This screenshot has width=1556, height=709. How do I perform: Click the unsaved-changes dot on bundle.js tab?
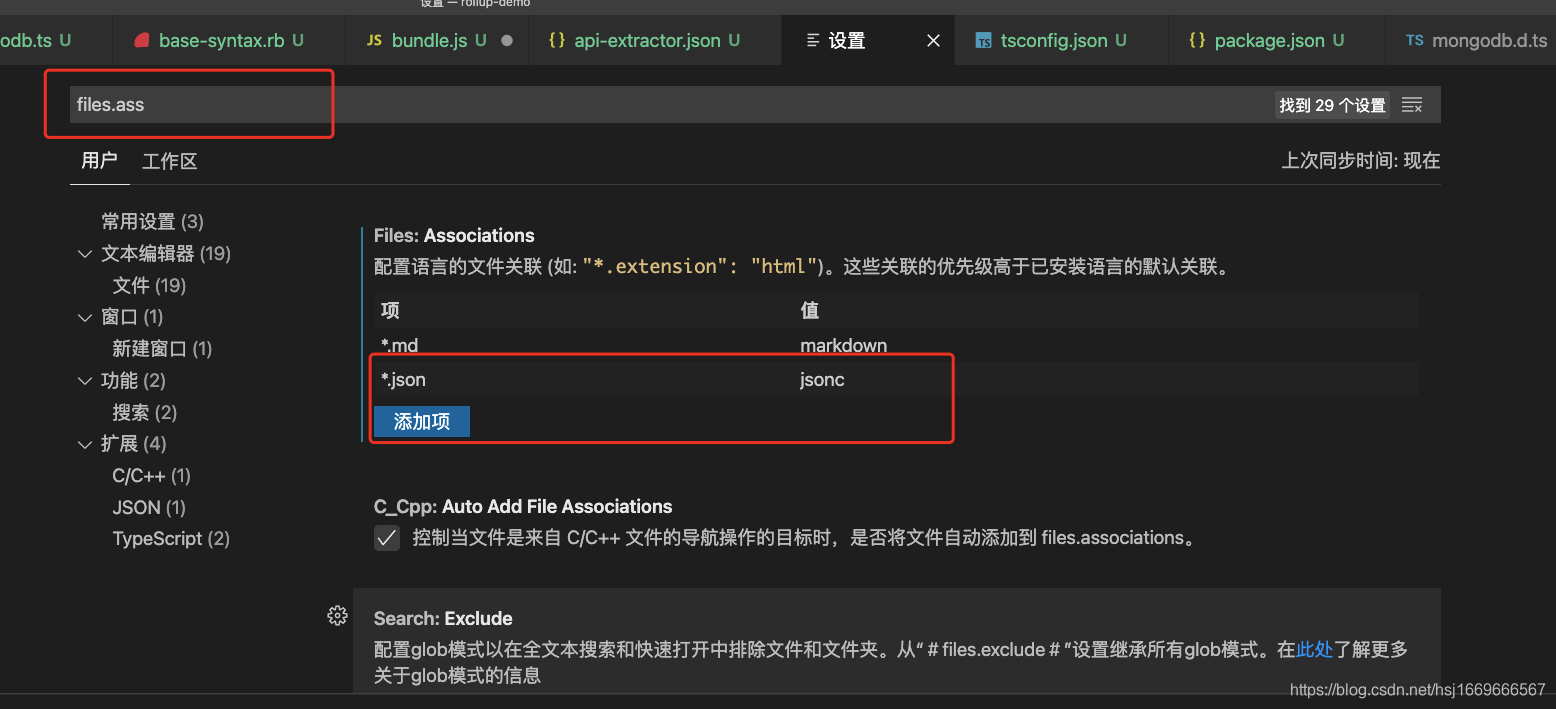507,40
